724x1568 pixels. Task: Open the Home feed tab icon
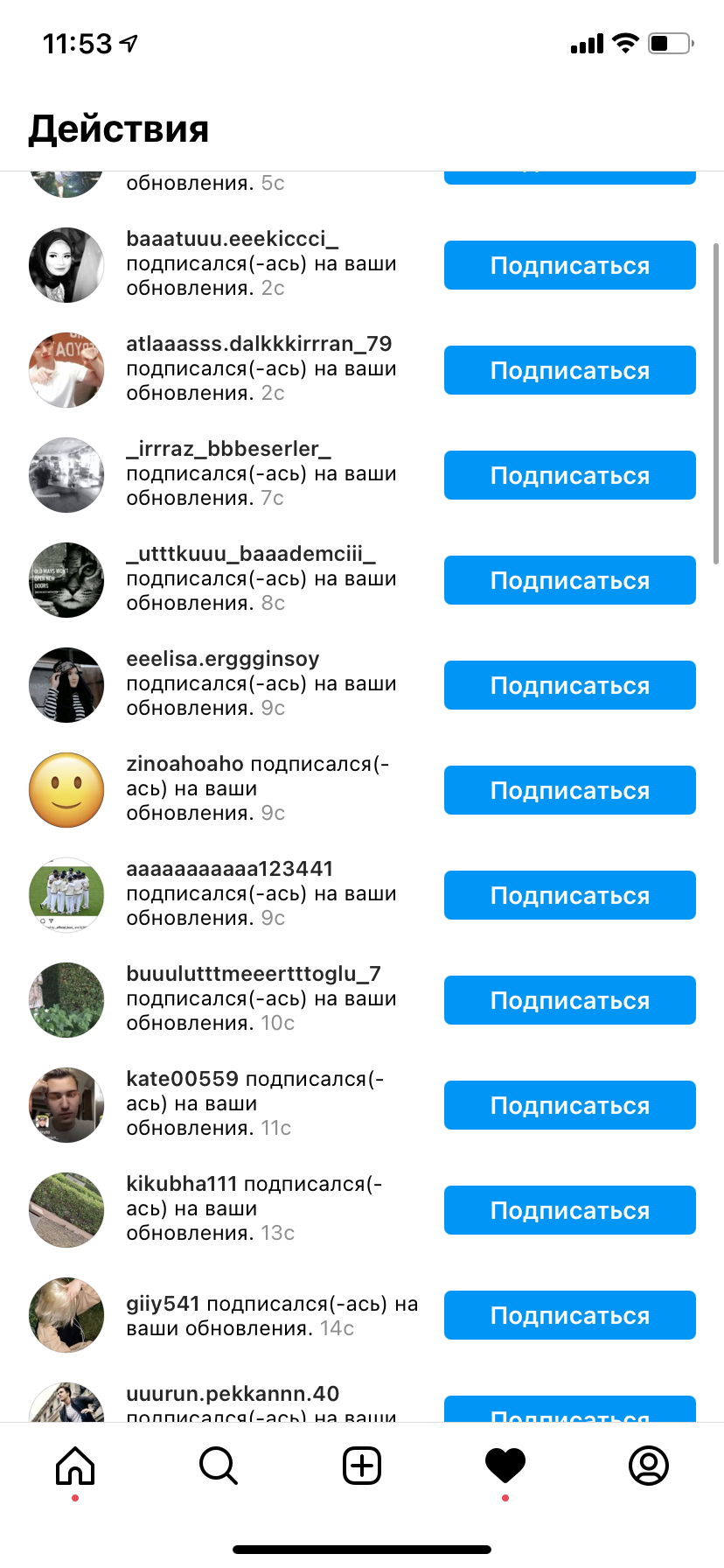click(75, 1466)
